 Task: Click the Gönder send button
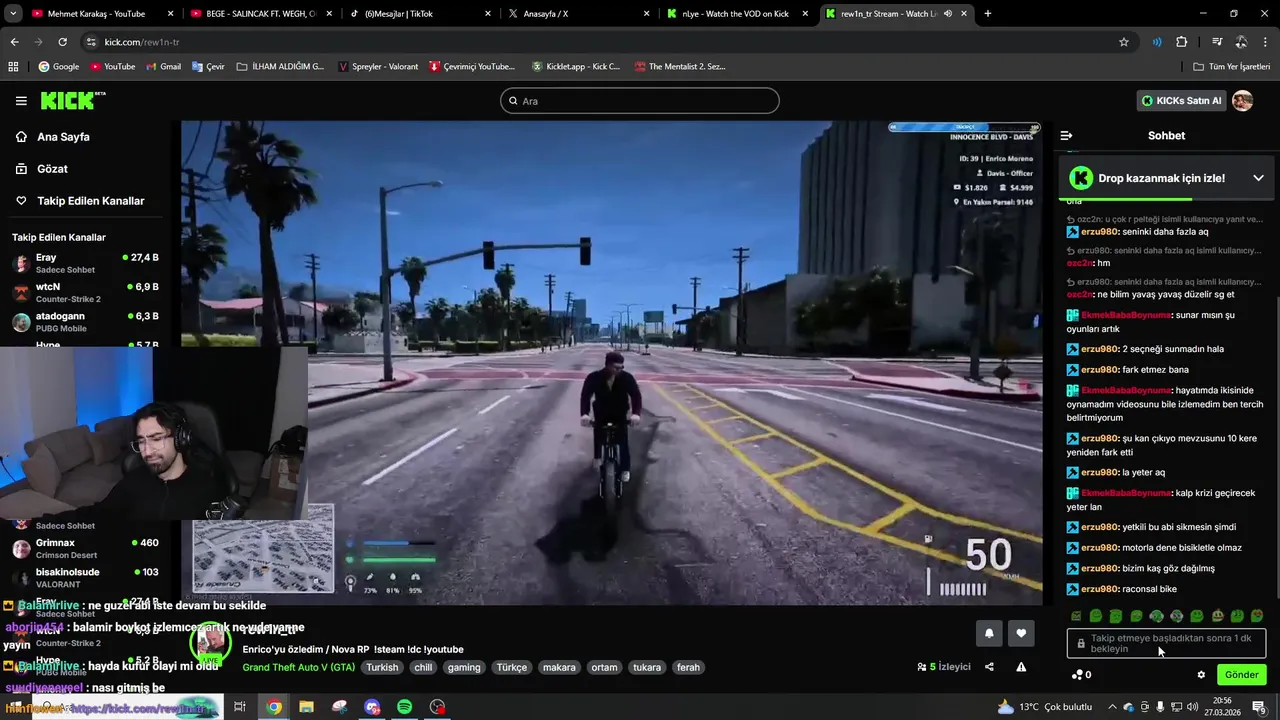pos(1241,675)
